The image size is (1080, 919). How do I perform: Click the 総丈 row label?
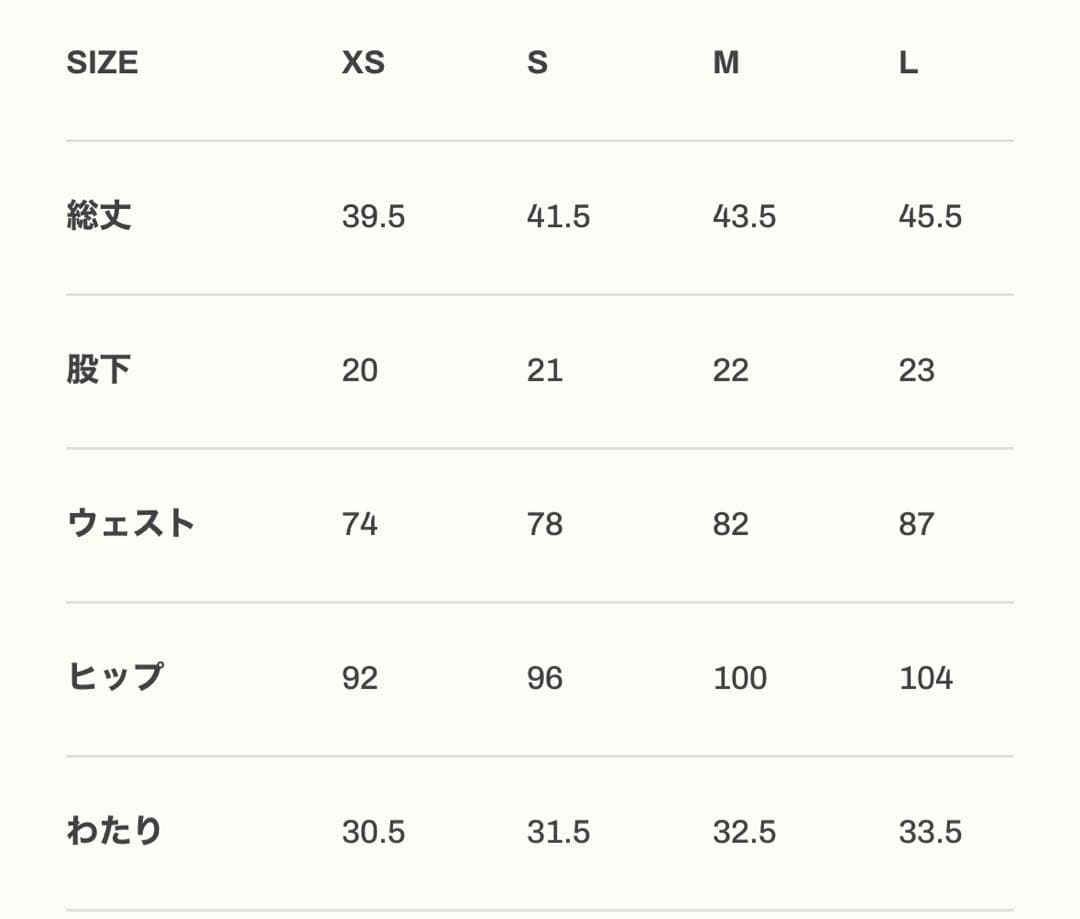99,216
